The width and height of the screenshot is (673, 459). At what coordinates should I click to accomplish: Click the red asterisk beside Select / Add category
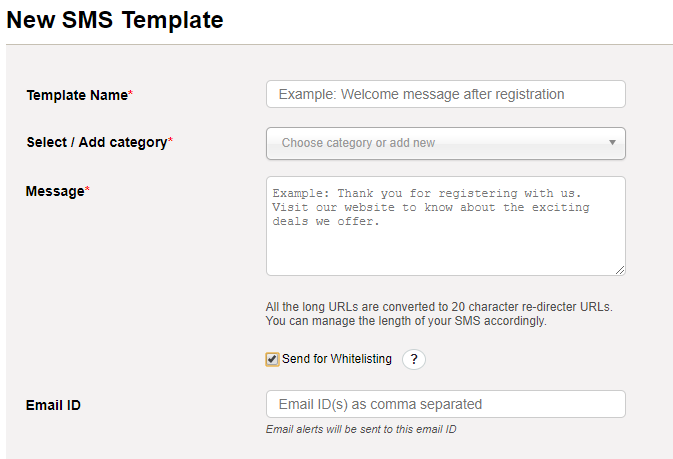[170, 140]
